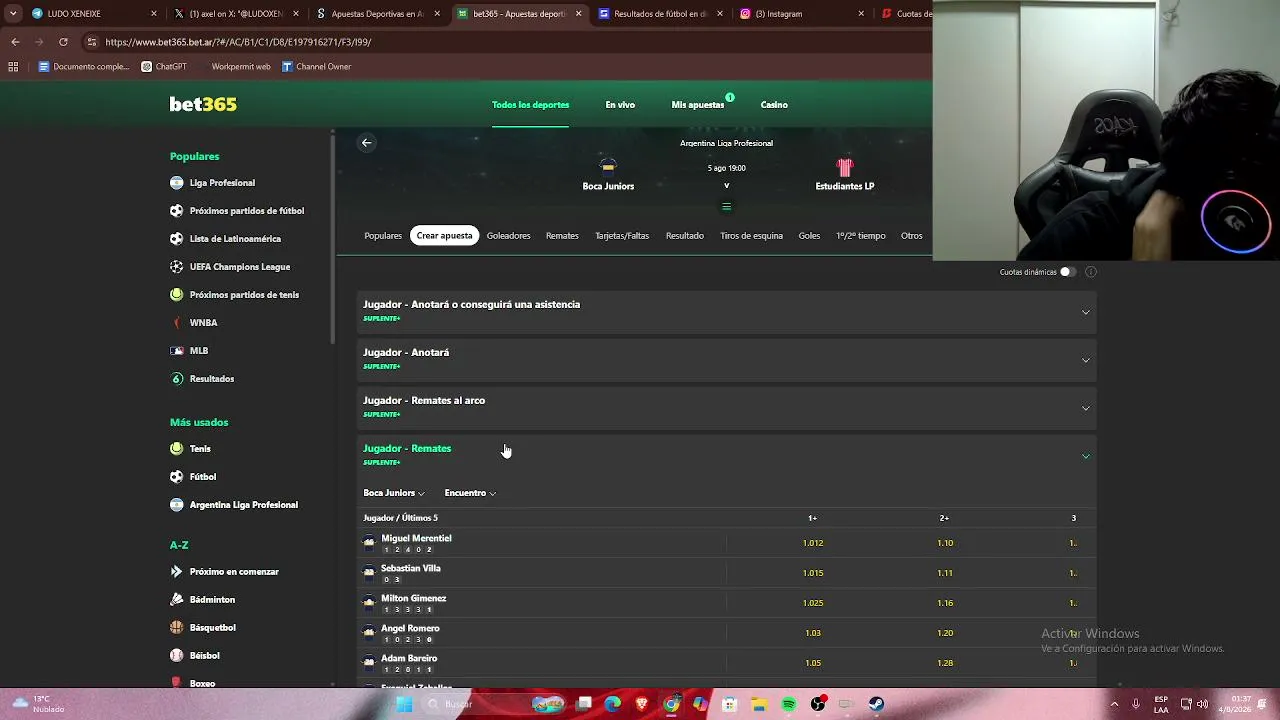
Task: Open the En vivo section
Action: (620, 105)
